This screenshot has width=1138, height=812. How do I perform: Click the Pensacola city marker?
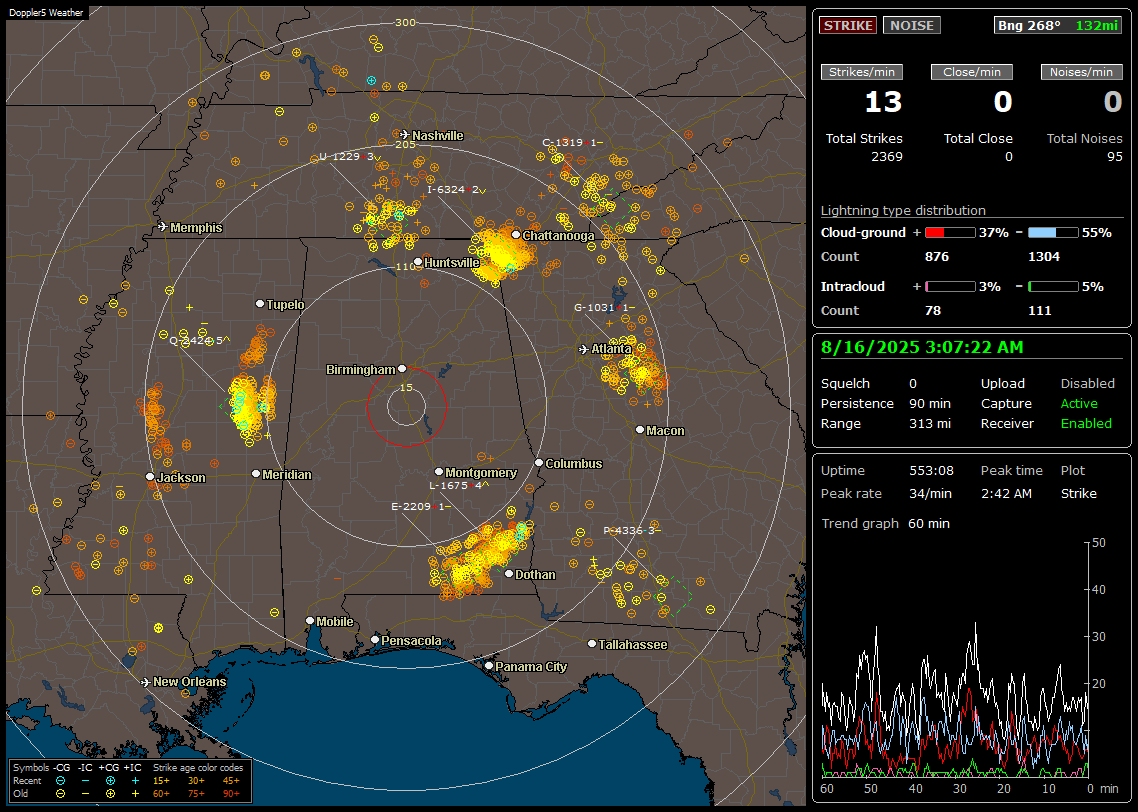(375, 639)
